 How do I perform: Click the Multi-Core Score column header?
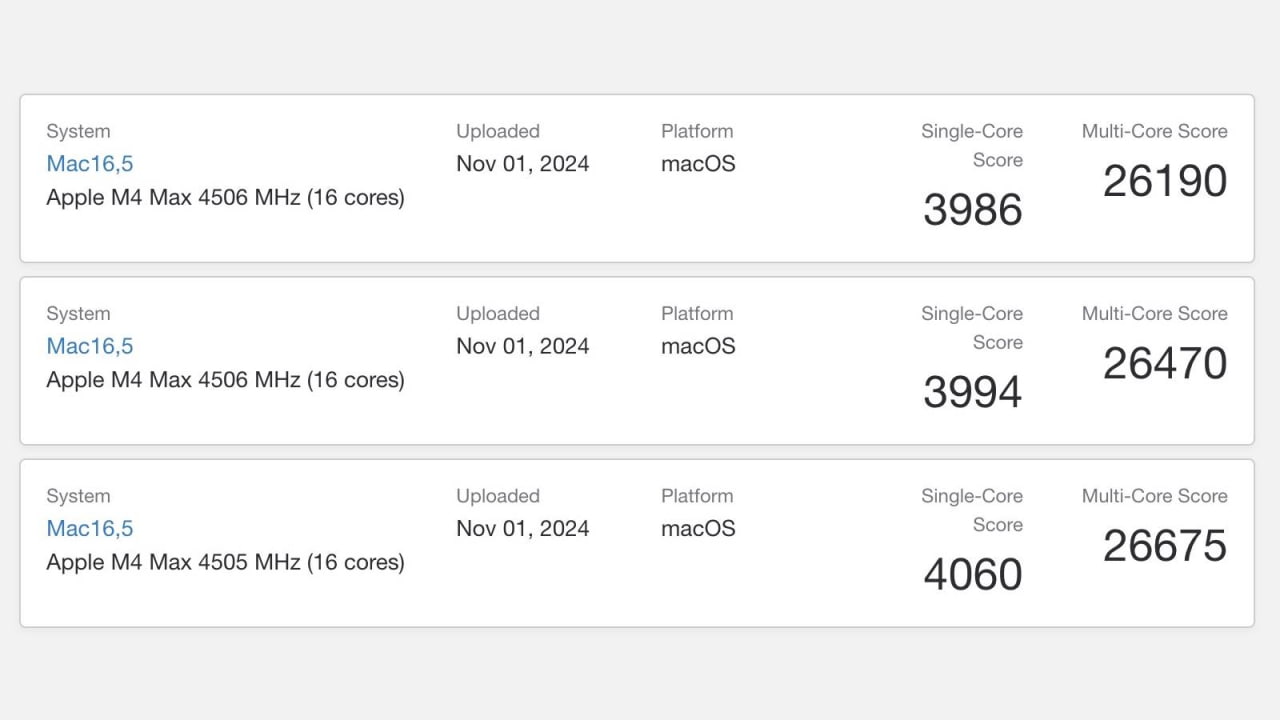click(x=1154, y=131)
